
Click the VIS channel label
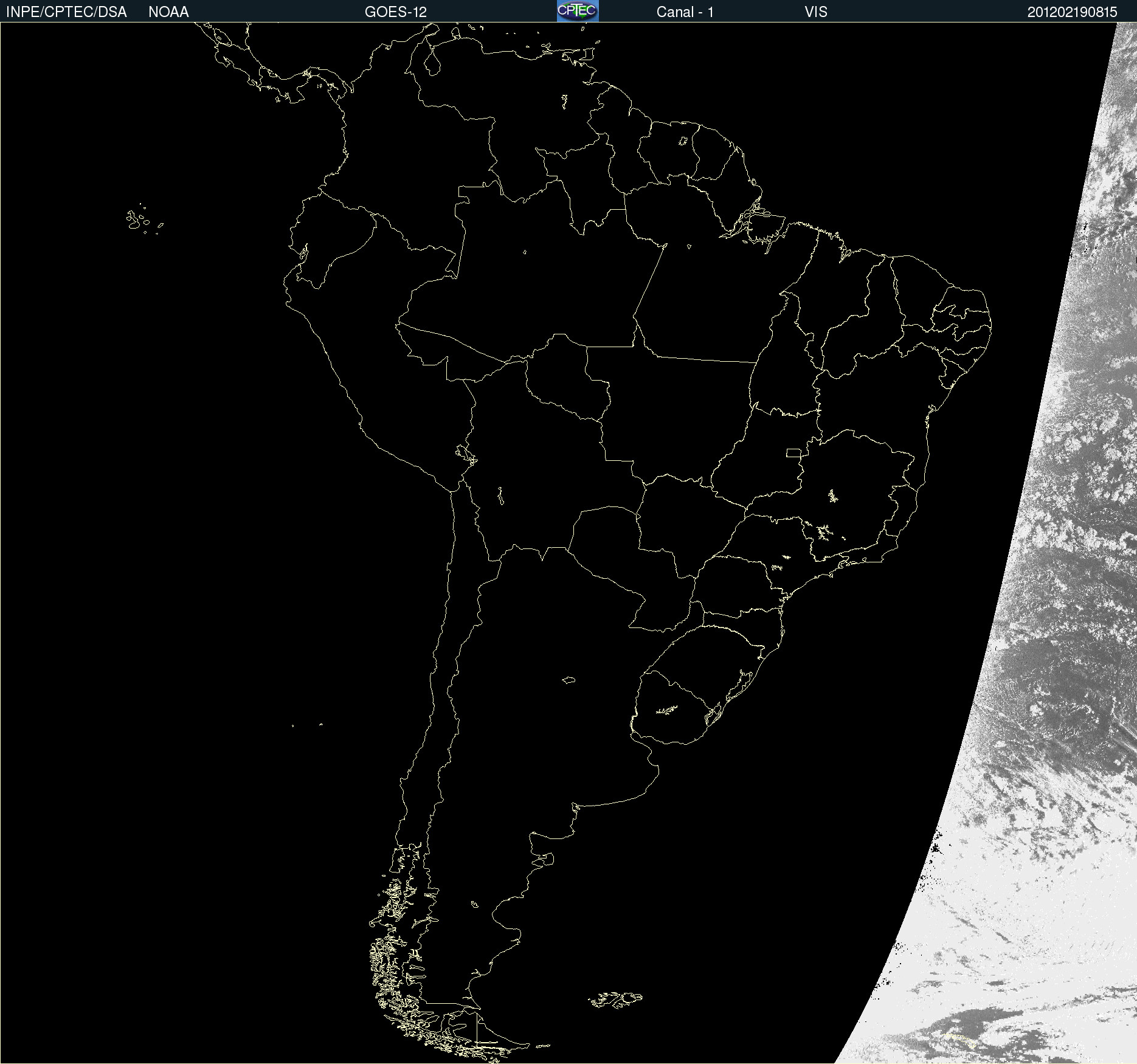pyautogui.click(x=816, y=12)
